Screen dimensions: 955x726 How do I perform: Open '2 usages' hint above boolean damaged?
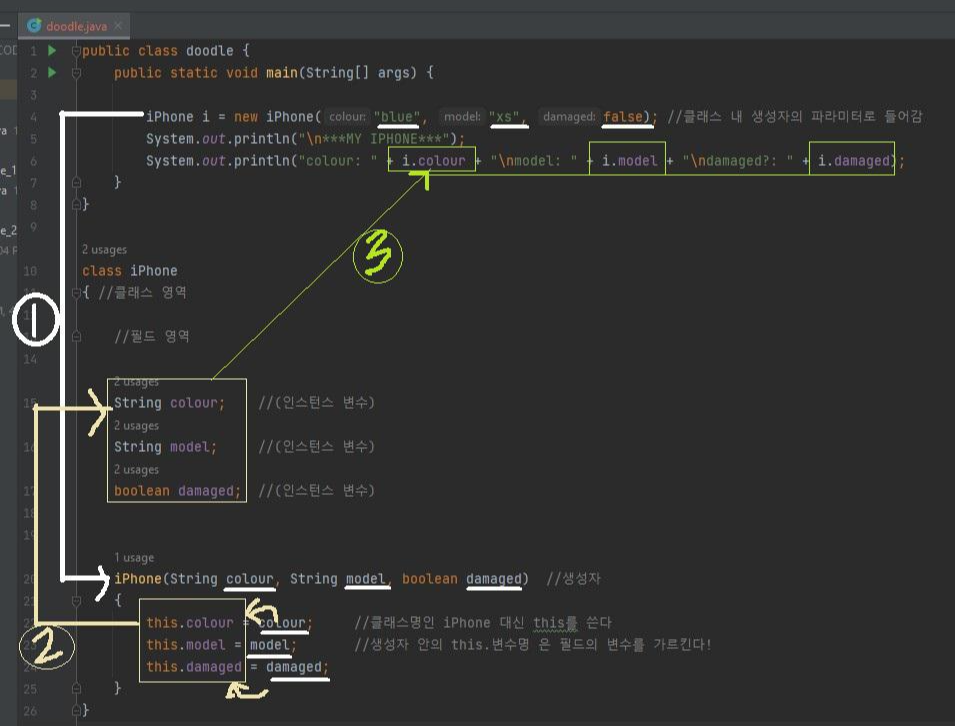136,470
